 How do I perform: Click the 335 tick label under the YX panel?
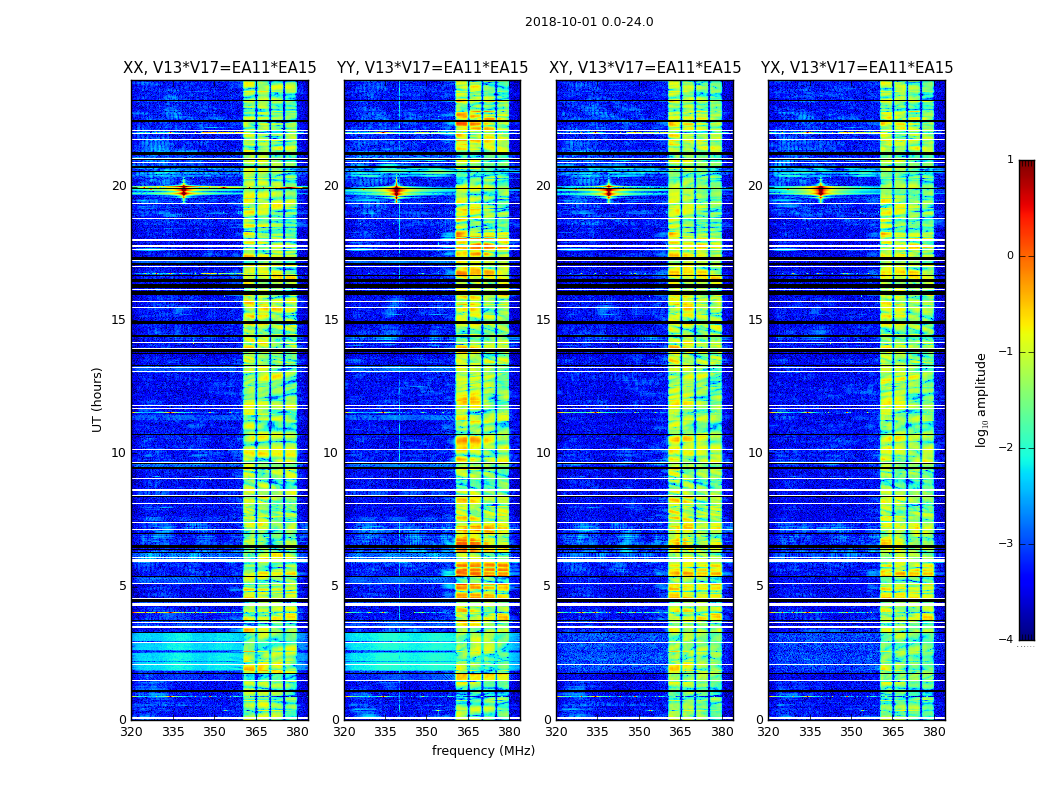tap(810, 732)
